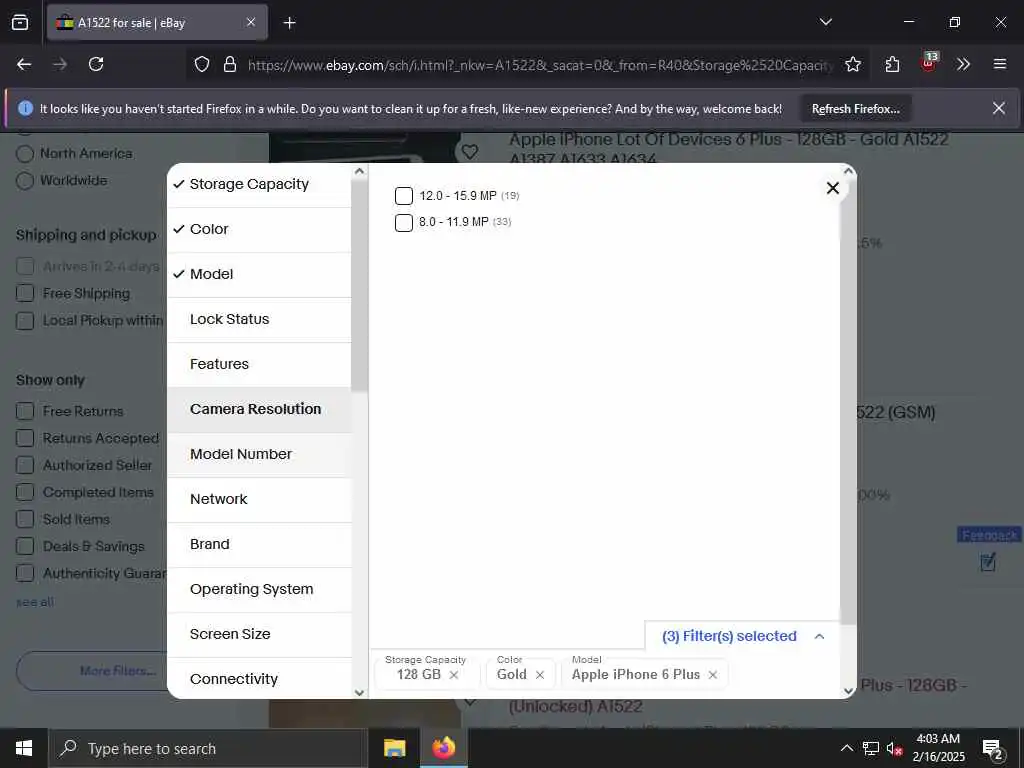Check the 8.0 - 11.9 MP checkbox
This screenshot has height=768, width=1024.
coord(404,222)
